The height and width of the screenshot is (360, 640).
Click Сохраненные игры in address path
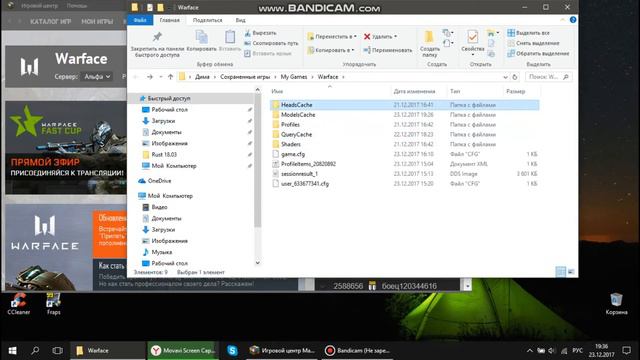point(245,77)
